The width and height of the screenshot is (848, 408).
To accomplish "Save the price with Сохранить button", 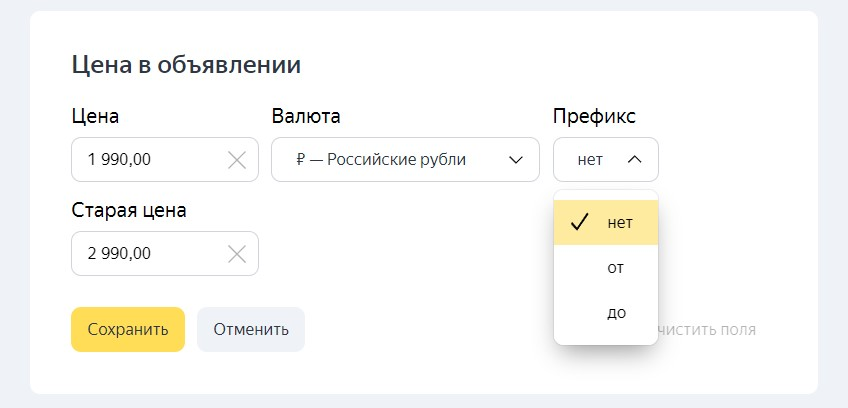I will (x=128, y=330).
